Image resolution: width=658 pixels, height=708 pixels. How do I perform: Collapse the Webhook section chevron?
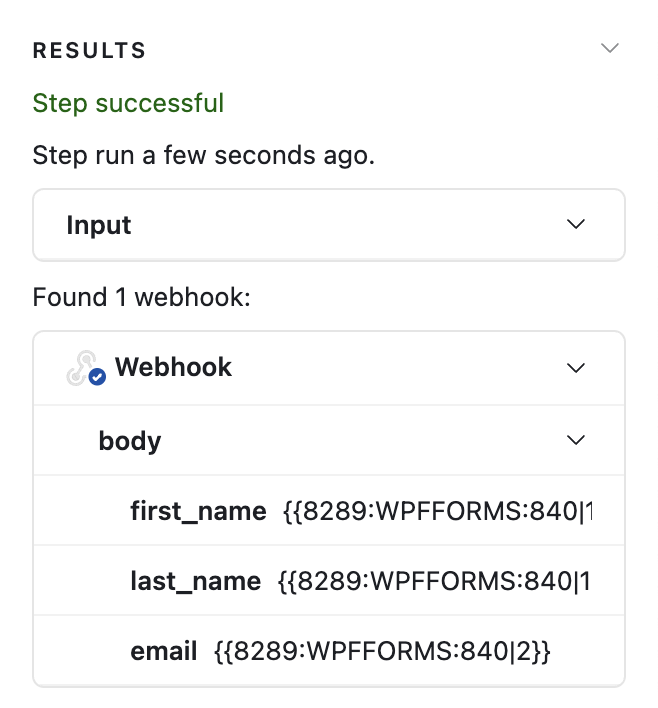[x=575, y=368]
